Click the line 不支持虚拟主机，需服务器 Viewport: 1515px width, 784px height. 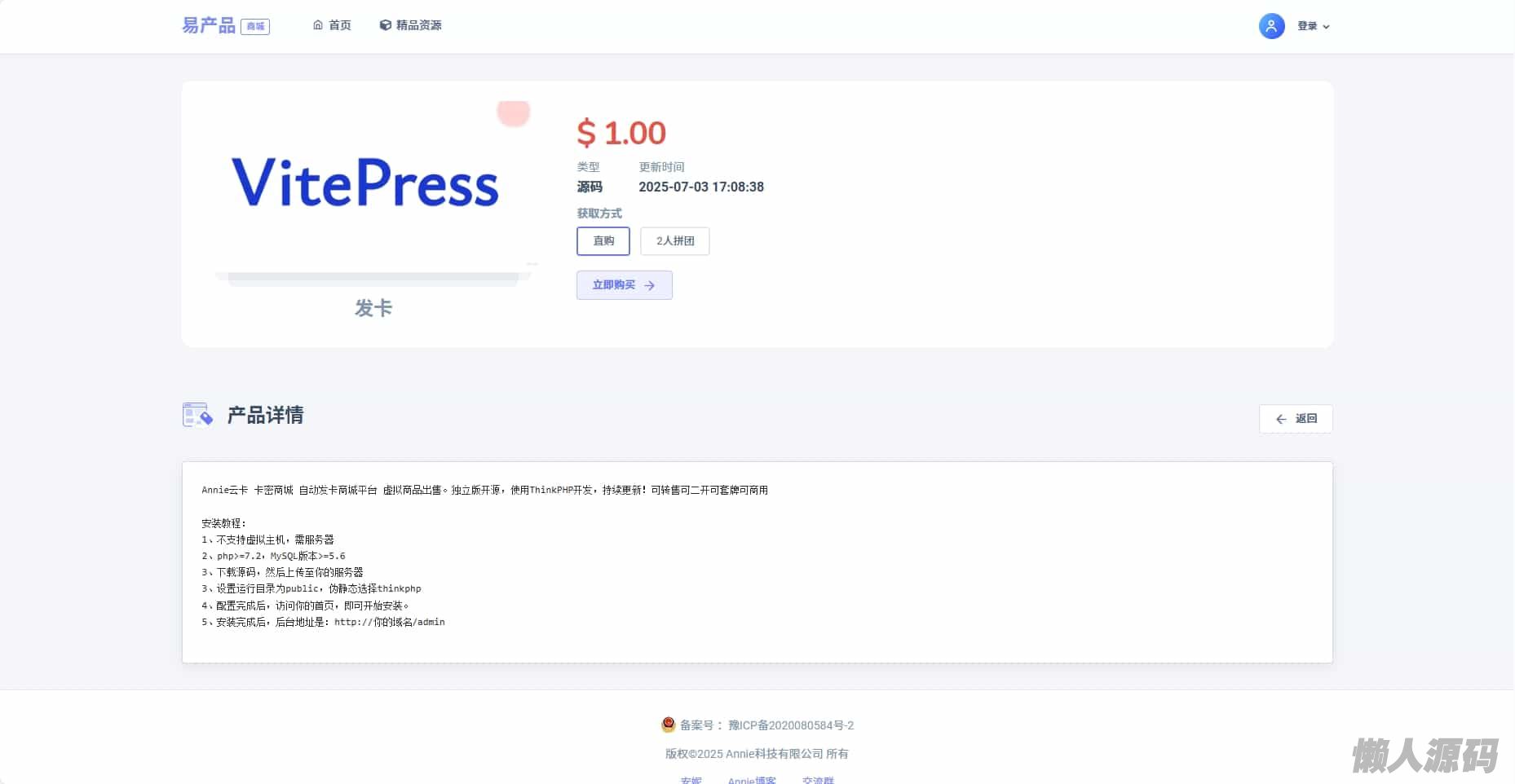click(267, 540)
